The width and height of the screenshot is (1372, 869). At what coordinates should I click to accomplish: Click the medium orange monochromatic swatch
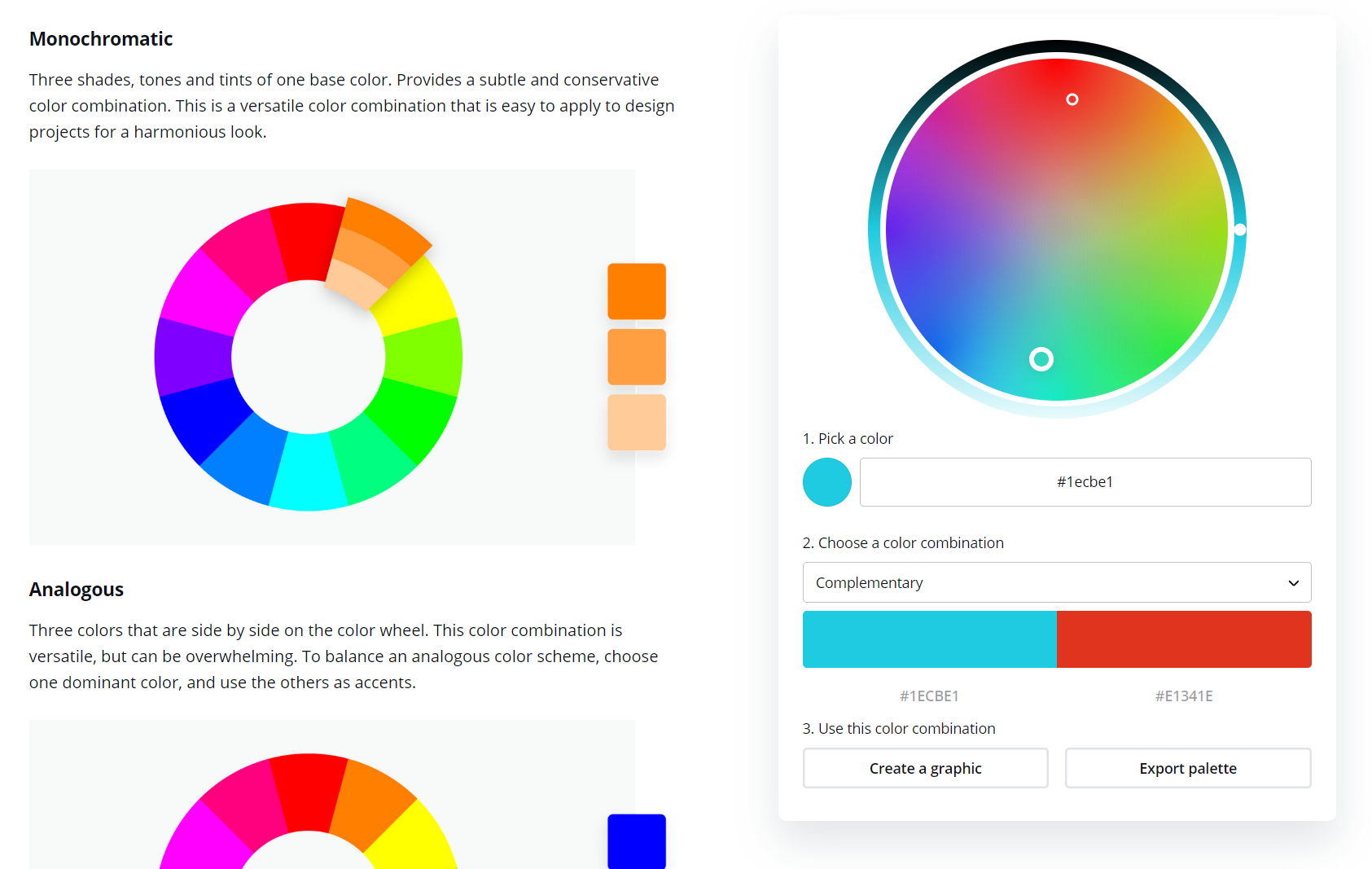click(x=637, y=357)
